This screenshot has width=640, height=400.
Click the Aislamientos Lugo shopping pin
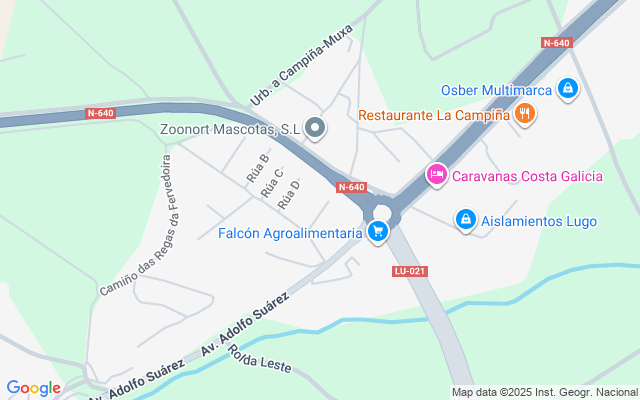[x=466, y=220]
